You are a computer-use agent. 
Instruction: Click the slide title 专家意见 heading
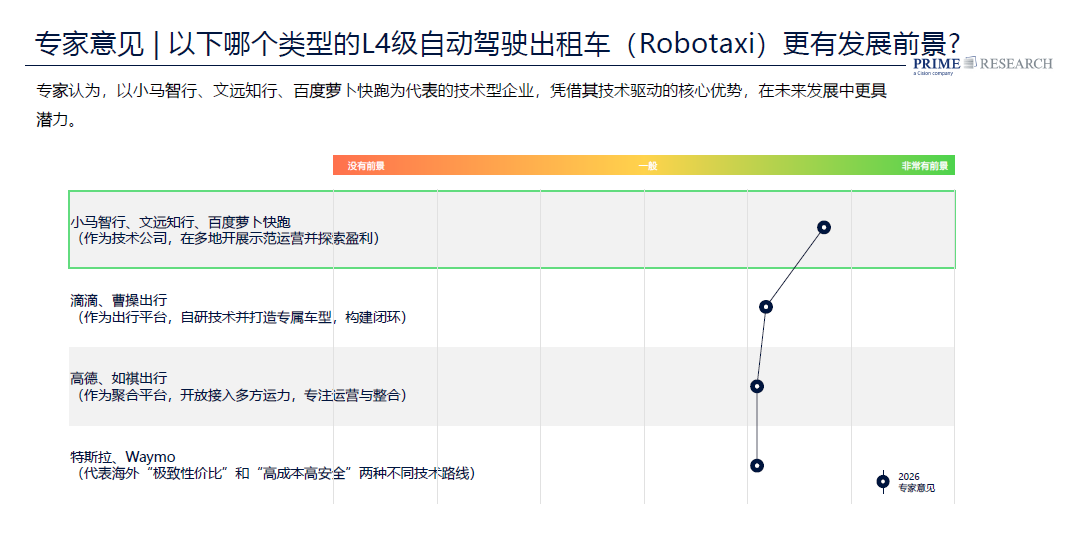click(497, 43)
